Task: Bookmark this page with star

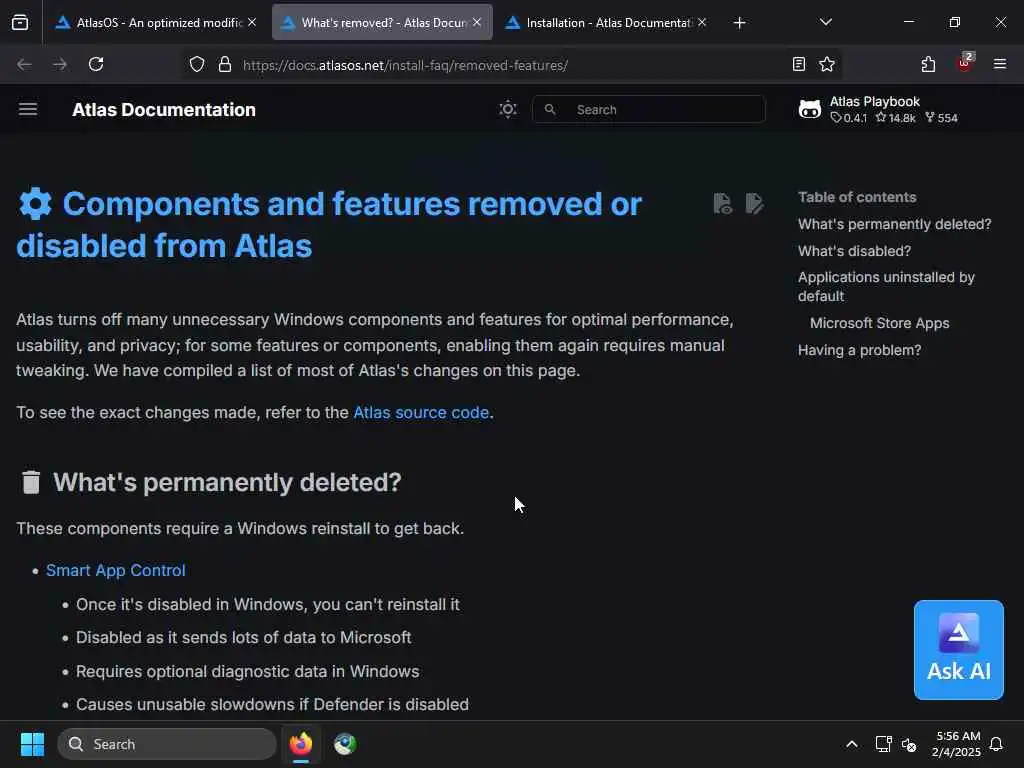Action: (827, 64)
